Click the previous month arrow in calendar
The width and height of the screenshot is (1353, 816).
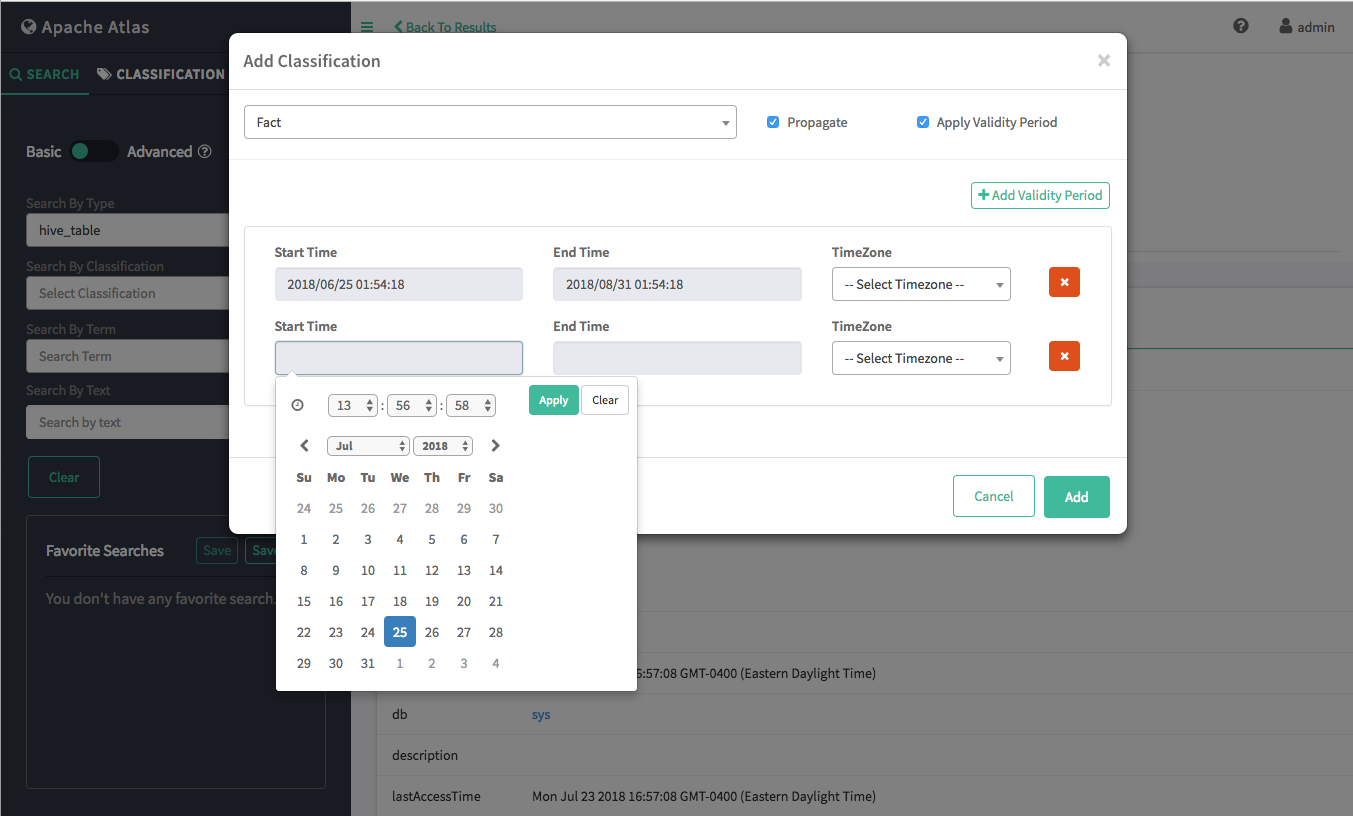click(305, 446)
